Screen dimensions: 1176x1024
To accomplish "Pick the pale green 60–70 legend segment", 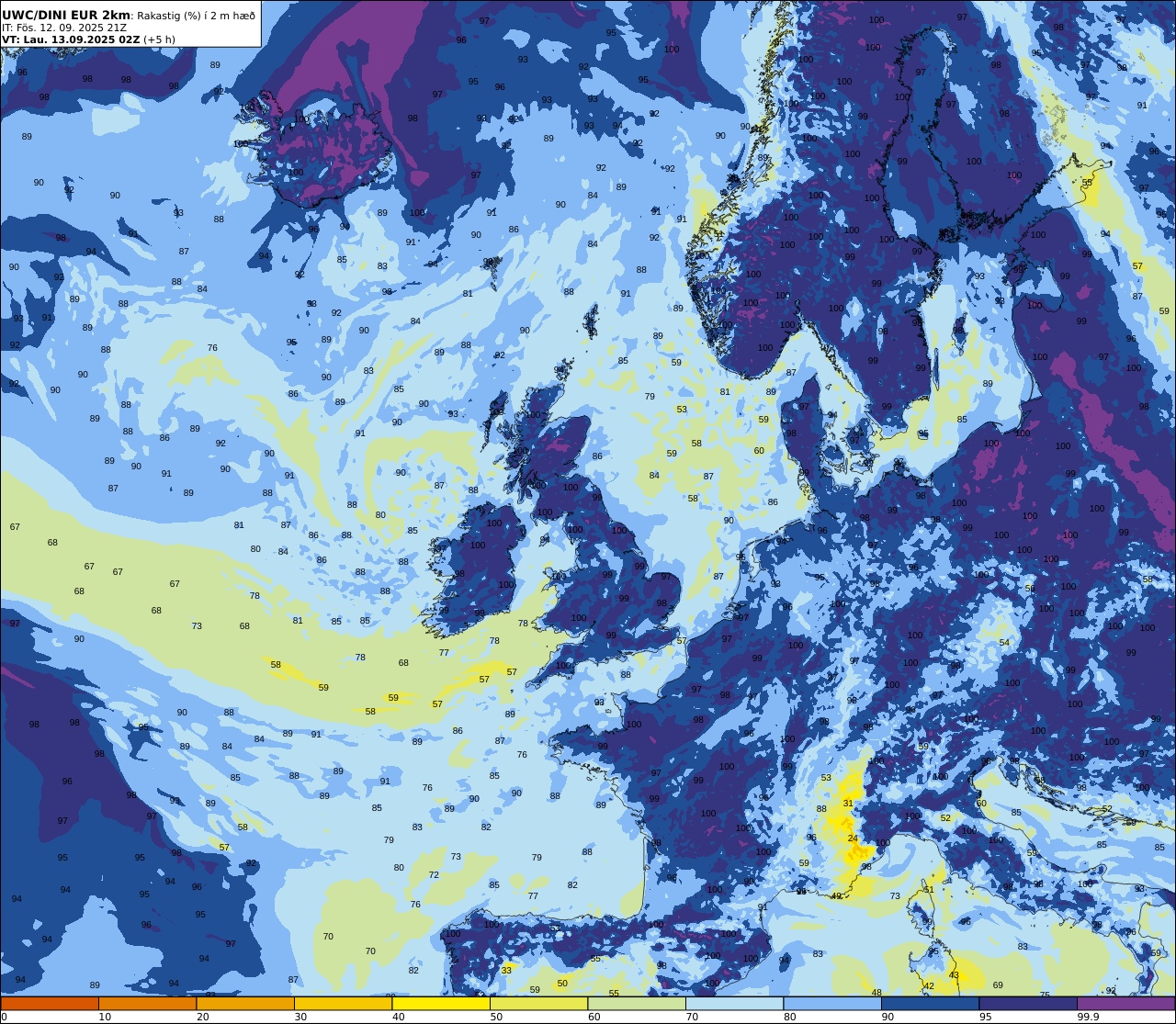I will (637, 1003).
